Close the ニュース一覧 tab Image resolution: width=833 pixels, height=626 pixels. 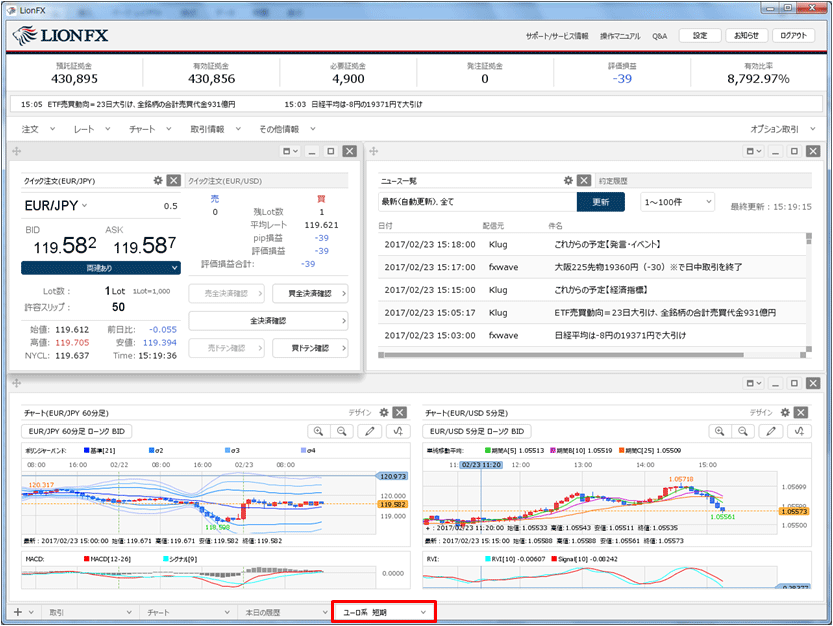(x=584, y=181)
